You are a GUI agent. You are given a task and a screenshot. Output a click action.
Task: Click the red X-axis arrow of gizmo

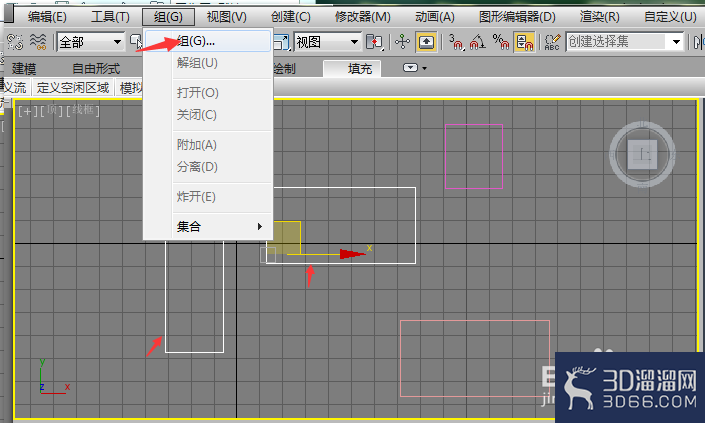click(352, 254)
